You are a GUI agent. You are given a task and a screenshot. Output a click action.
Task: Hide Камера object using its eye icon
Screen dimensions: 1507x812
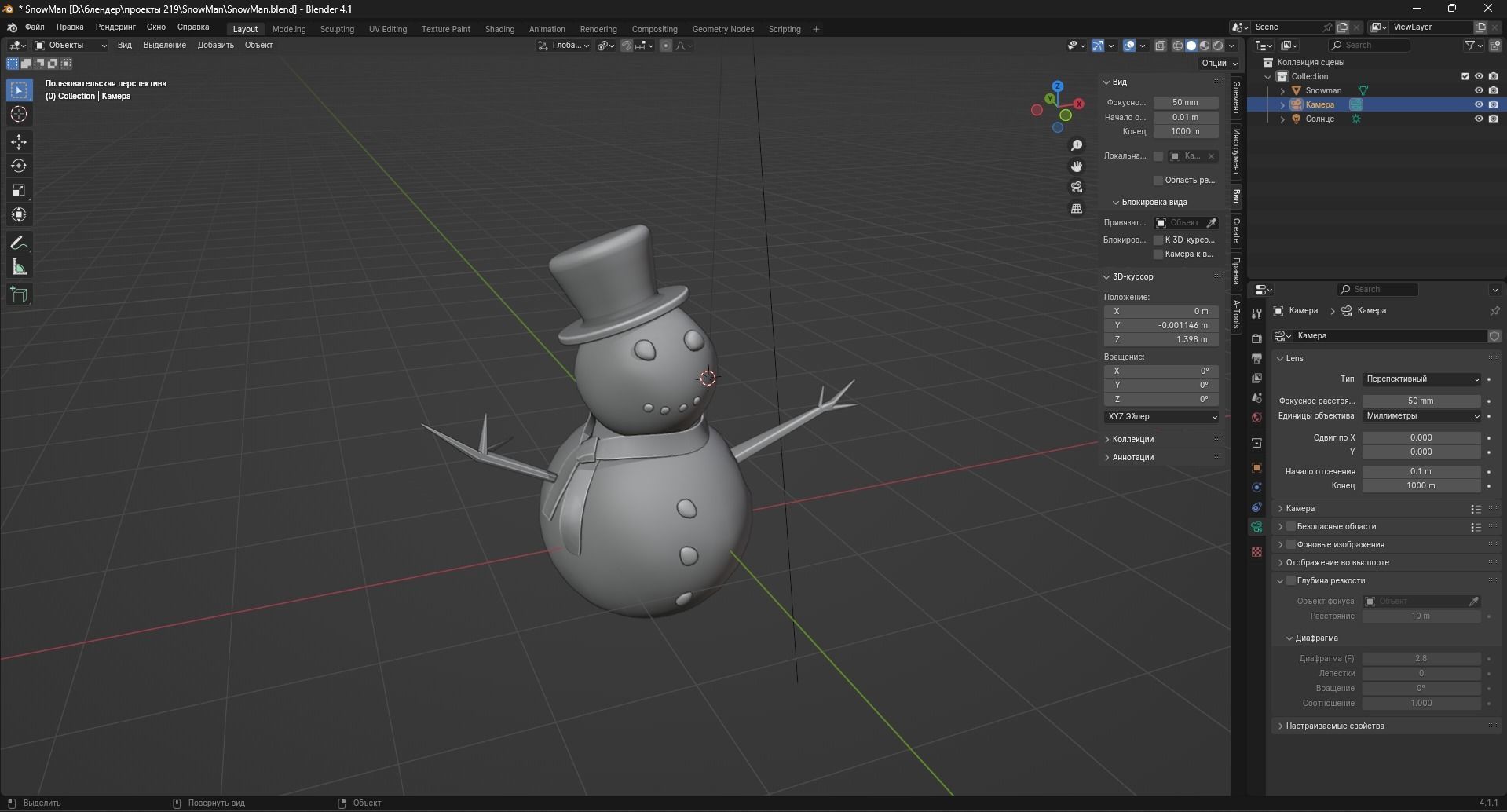pyautogui.click(x=1478, y=104)
